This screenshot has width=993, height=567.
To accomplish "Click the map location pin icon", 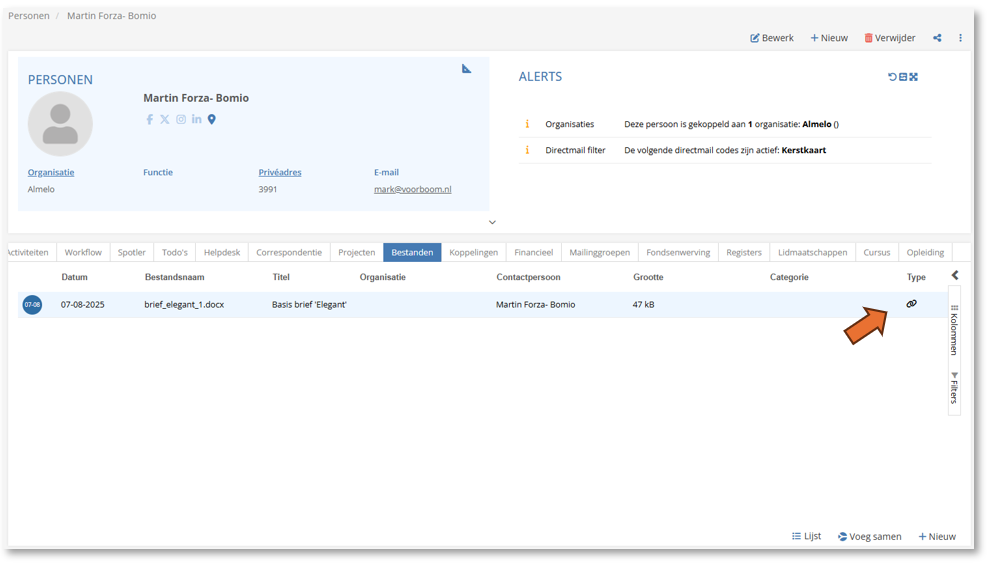I will (212, 119).
